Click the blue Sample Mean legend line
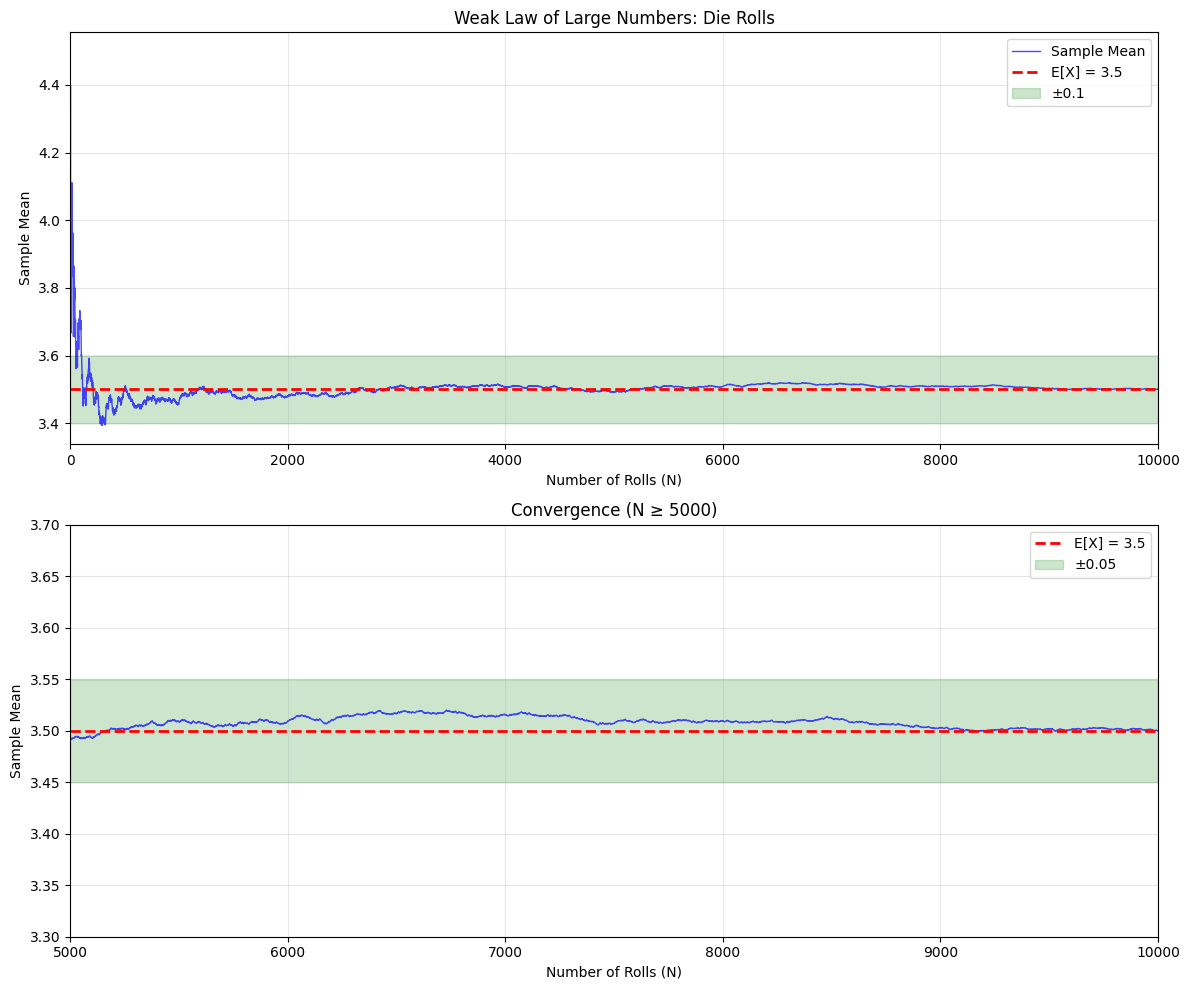 point(1026,51)
